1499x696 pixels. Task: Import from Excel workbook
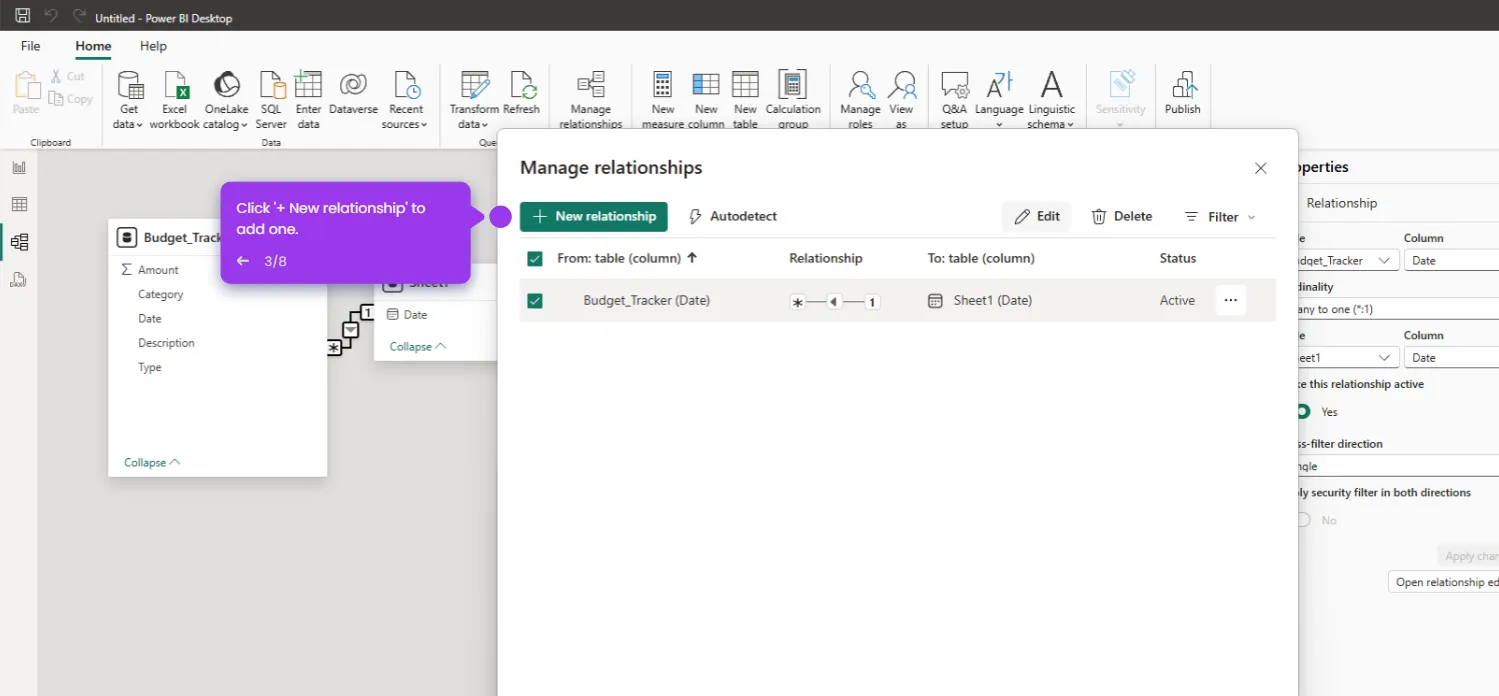tap(175, 100)
